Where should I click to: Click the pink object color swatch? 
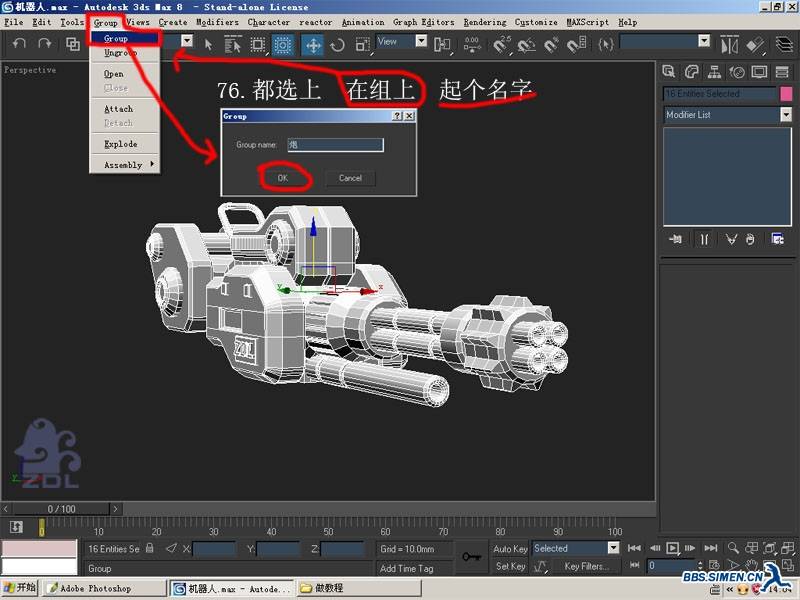pos(786,94)
